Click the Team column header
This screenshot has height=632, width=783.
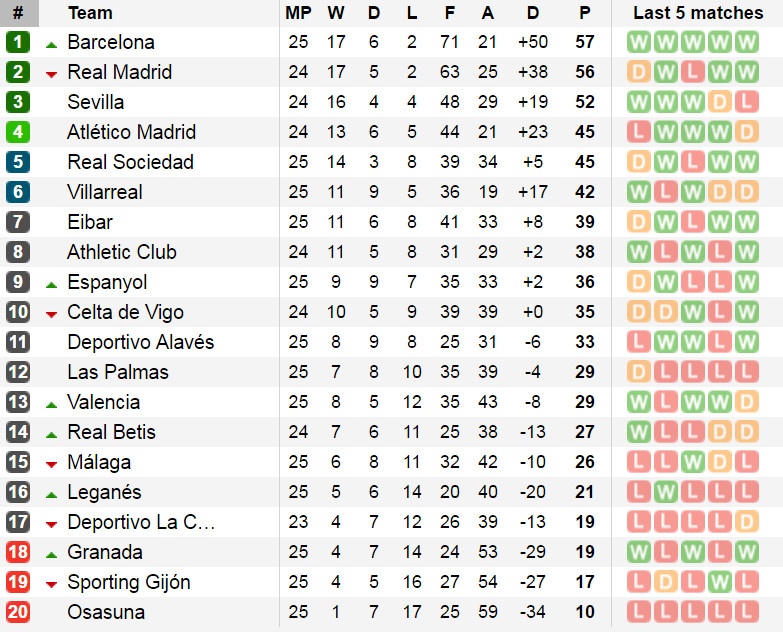90,13
